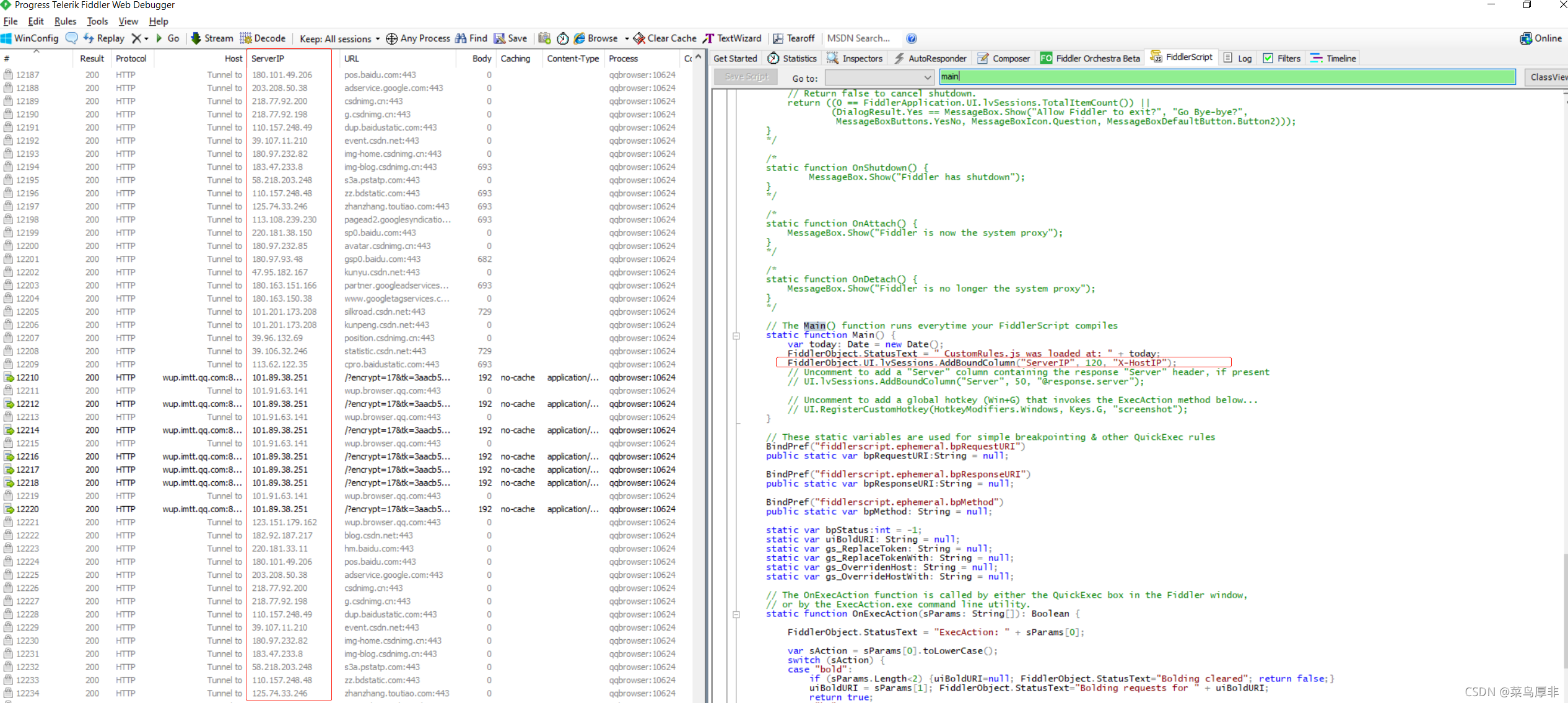This screenshot has height=703, width=1568.
Task: Click the ClassView button
Action: [1546, 77]
